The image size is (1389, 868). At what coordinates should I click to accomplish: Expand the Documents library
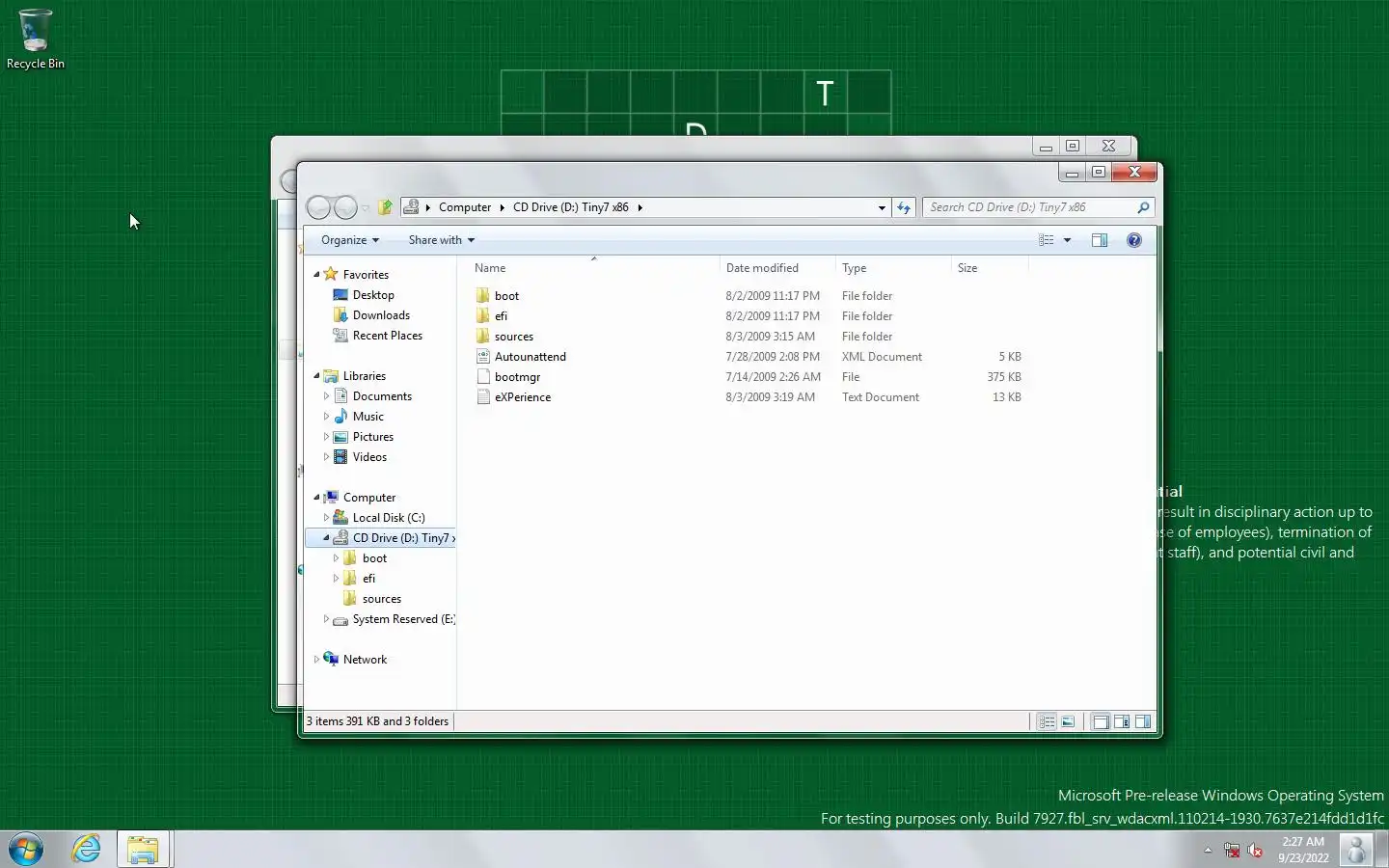coord(326,396)
